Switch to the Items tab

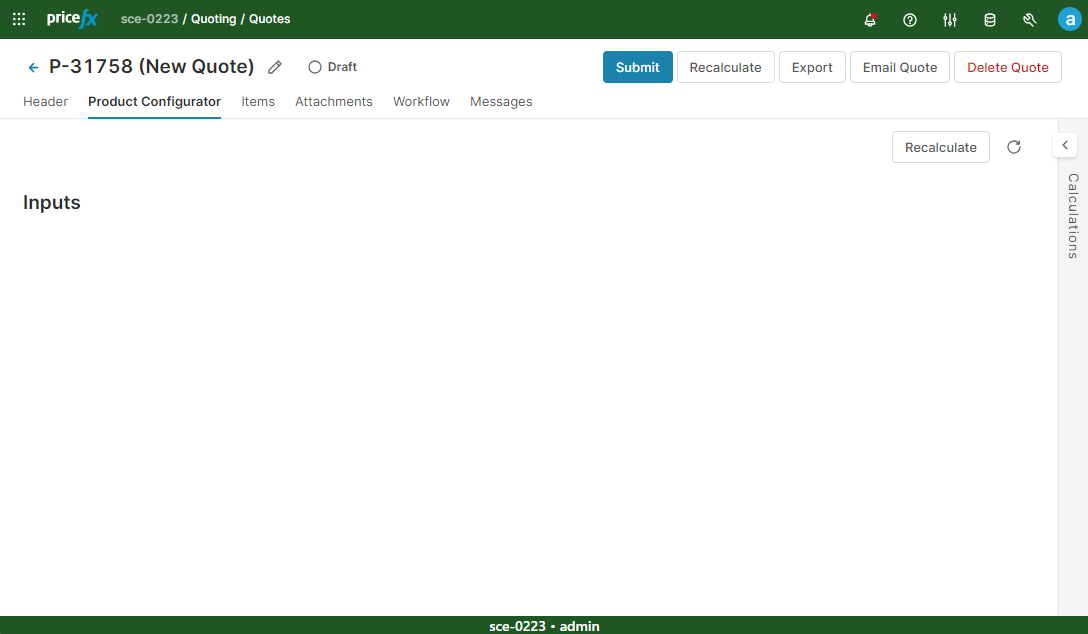tap(258, 101)
